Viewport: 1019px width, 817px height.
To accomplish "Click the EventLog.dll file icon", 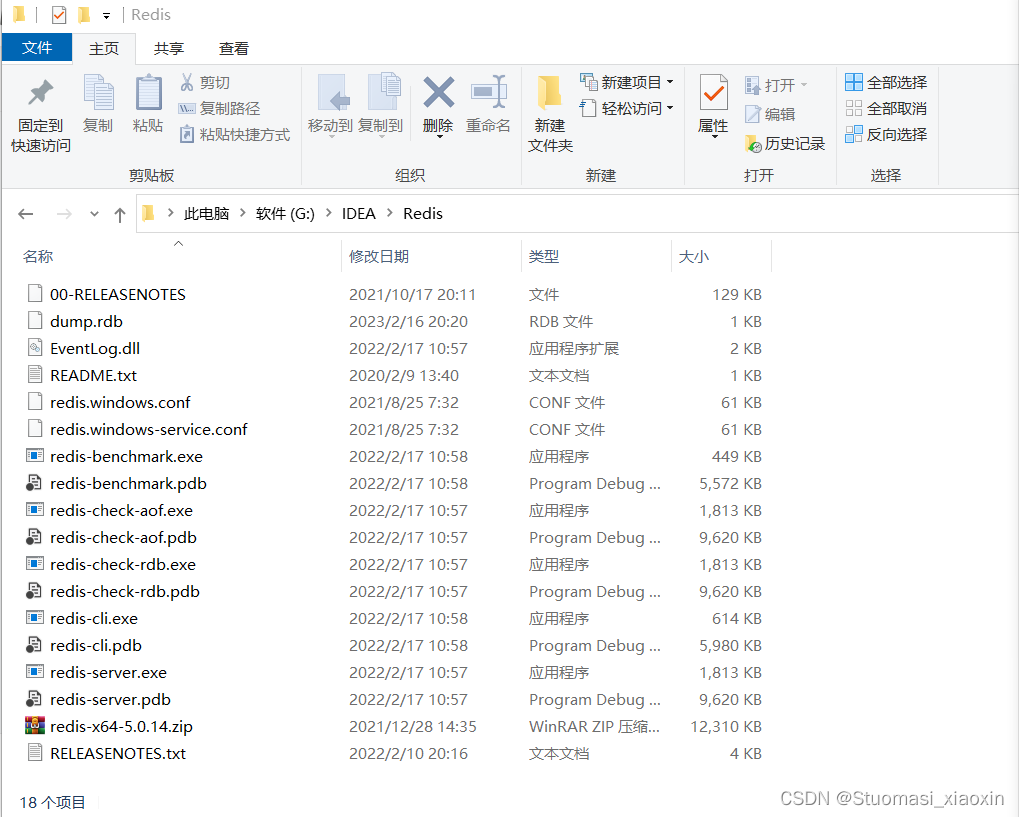I will point(35,348).
